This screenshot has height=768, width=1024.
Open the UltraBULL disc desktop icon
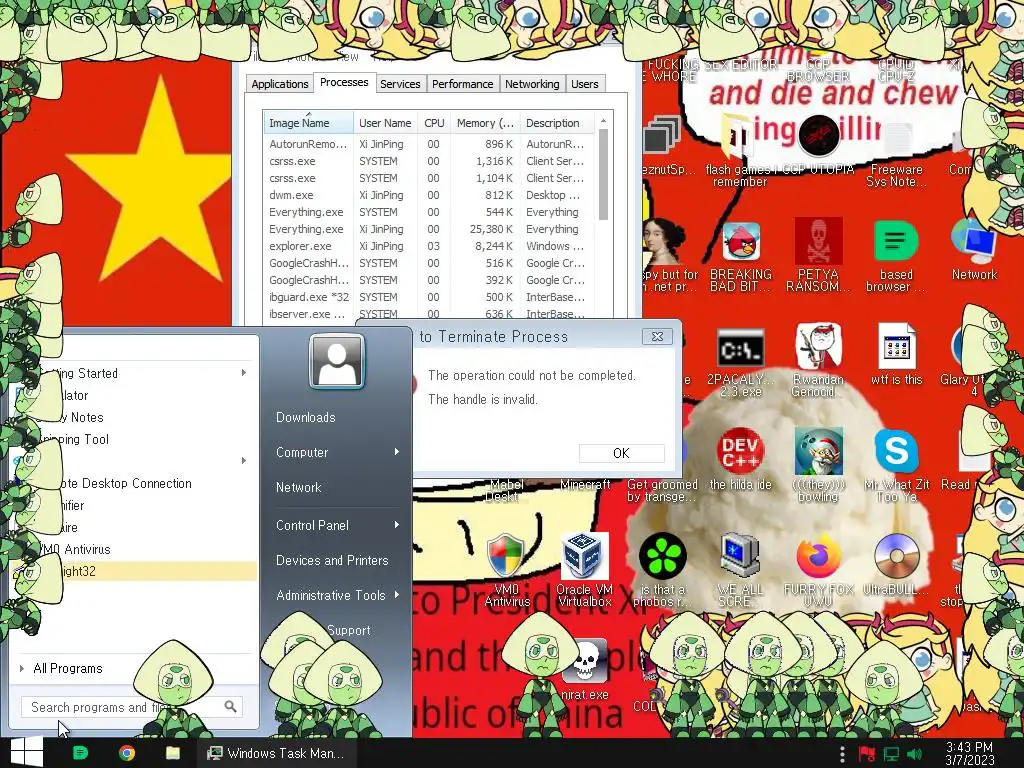[896, 556]
